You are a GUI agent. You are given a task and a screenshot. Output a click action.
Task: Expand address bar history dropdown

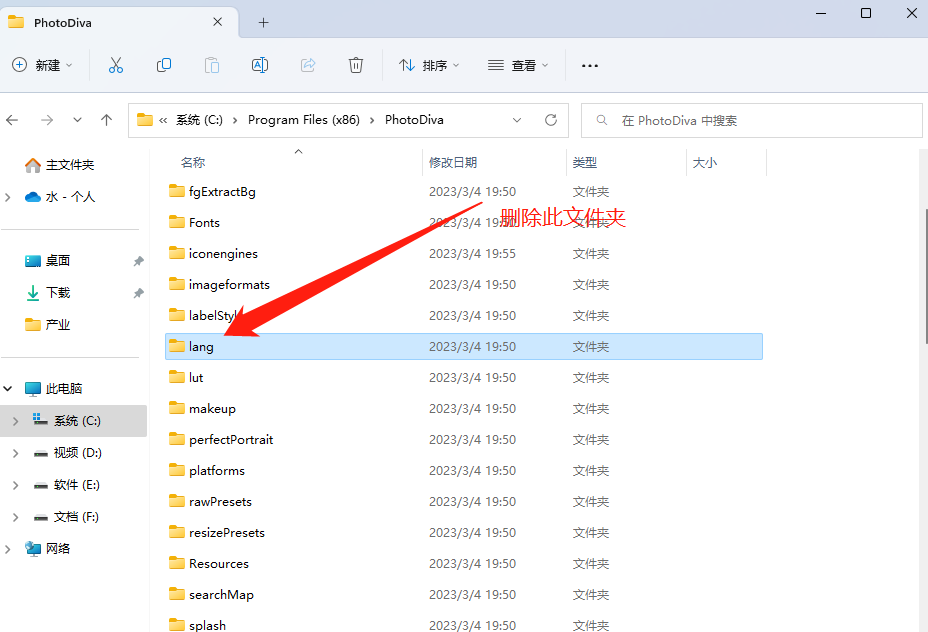pyautogui.click(x=517, y=120)
